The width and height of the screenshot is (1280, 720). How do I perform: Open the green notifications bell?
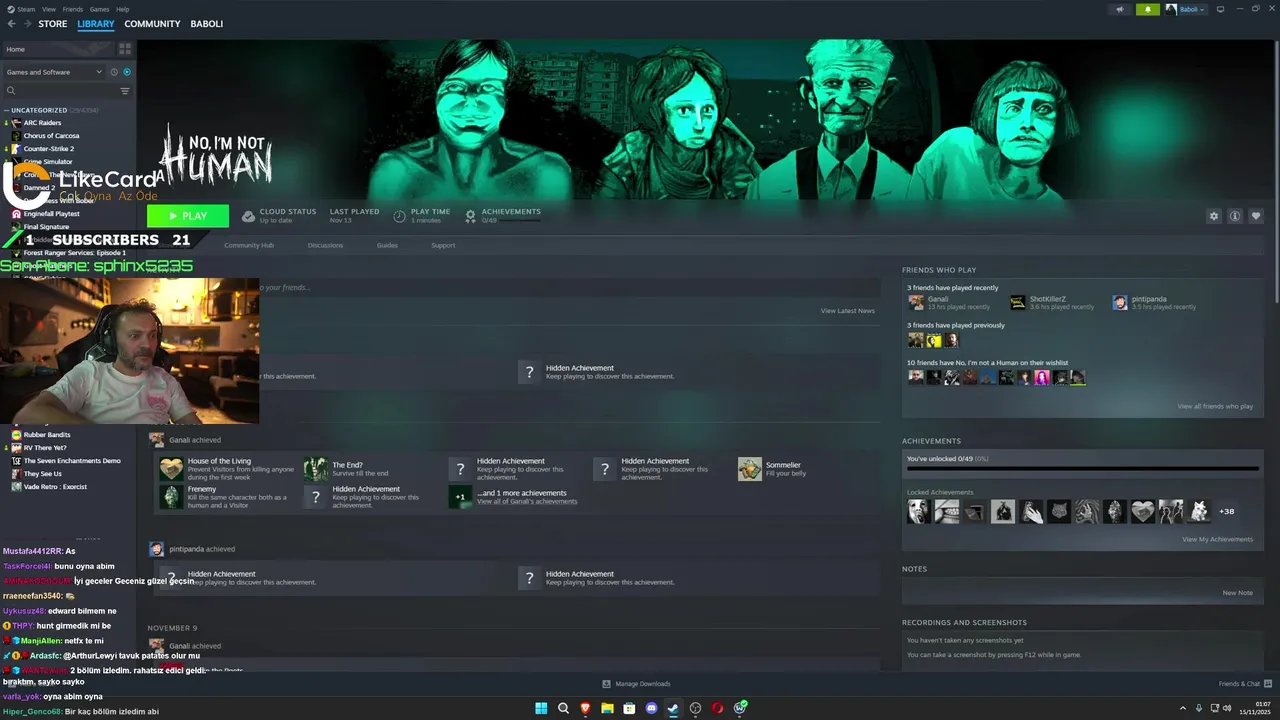pos(1147,9)
